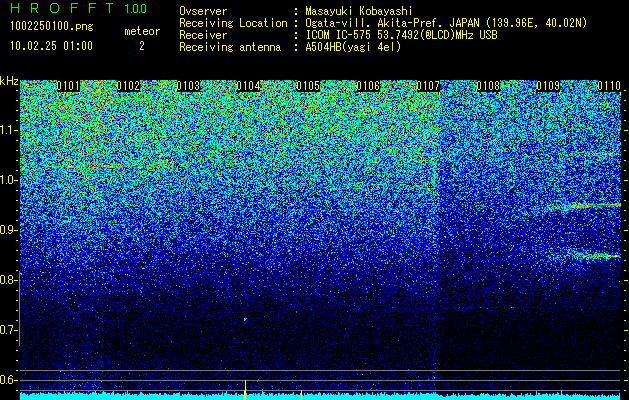This screenshot has height=400, width=629.
Task: Click the Ovserver field label
Action: [x=203, y=11]
